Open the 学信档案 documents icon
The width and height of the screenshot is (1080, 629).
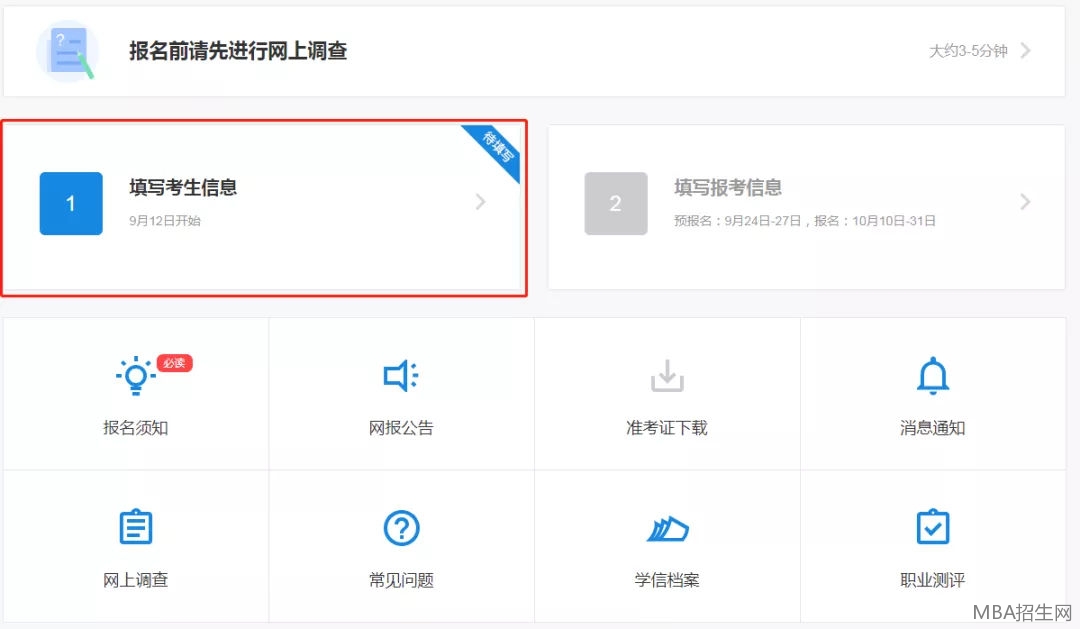(x=667, y=527)
